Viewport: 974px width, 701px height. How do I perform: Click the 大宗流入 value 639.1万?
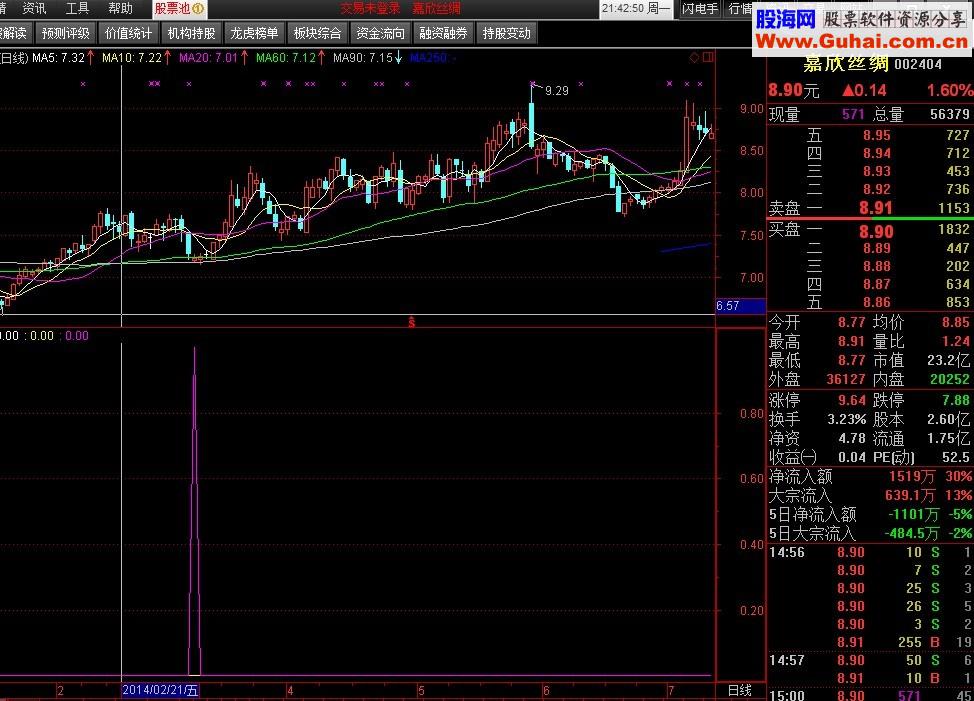[x=910, y=495]
